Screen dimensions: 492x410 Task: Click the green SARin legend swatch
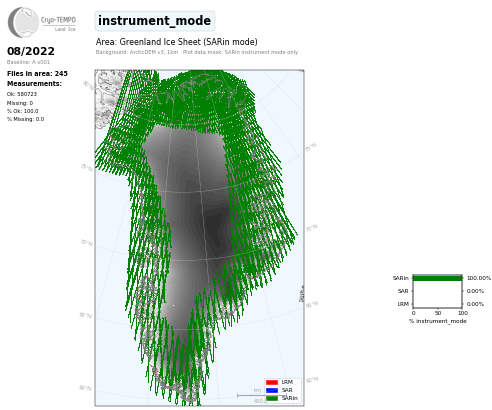tap(272, 398)
